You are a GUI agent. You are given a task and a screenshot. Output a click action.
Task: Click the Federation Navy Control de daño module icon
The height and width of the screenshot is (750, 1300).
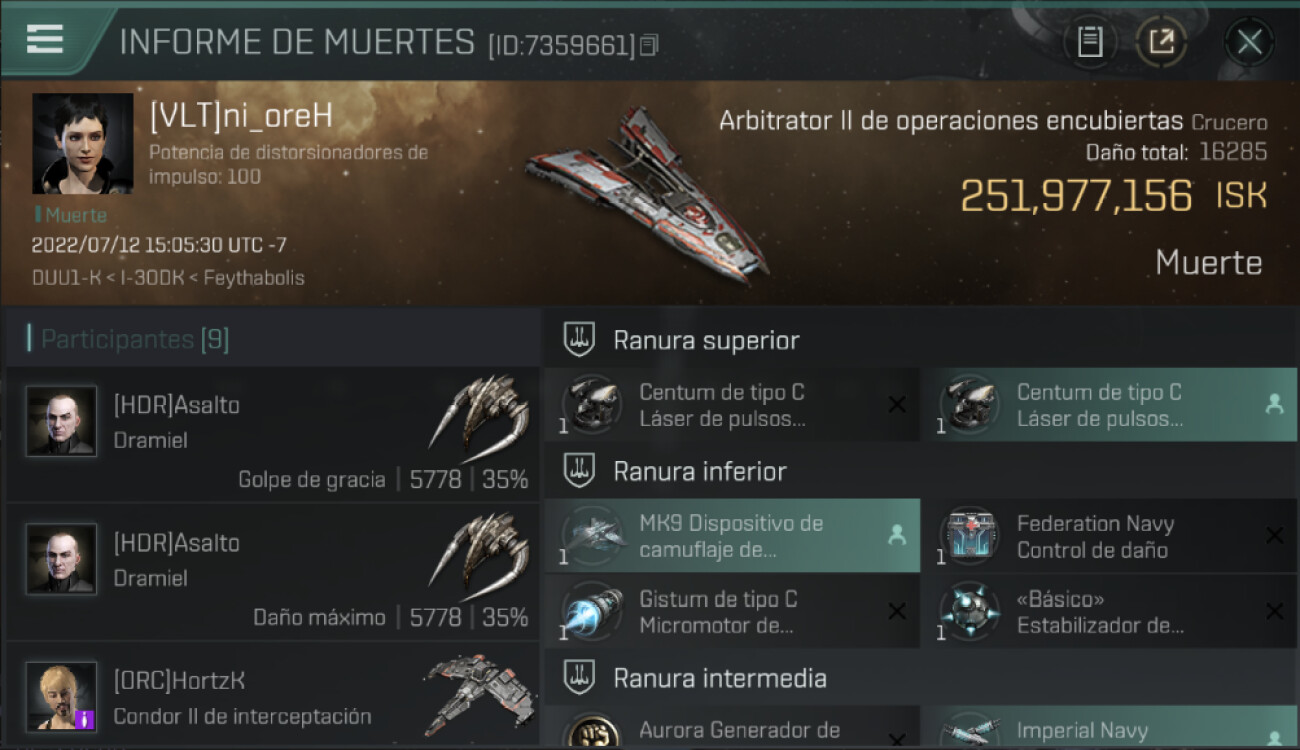(x=969, y=536)
